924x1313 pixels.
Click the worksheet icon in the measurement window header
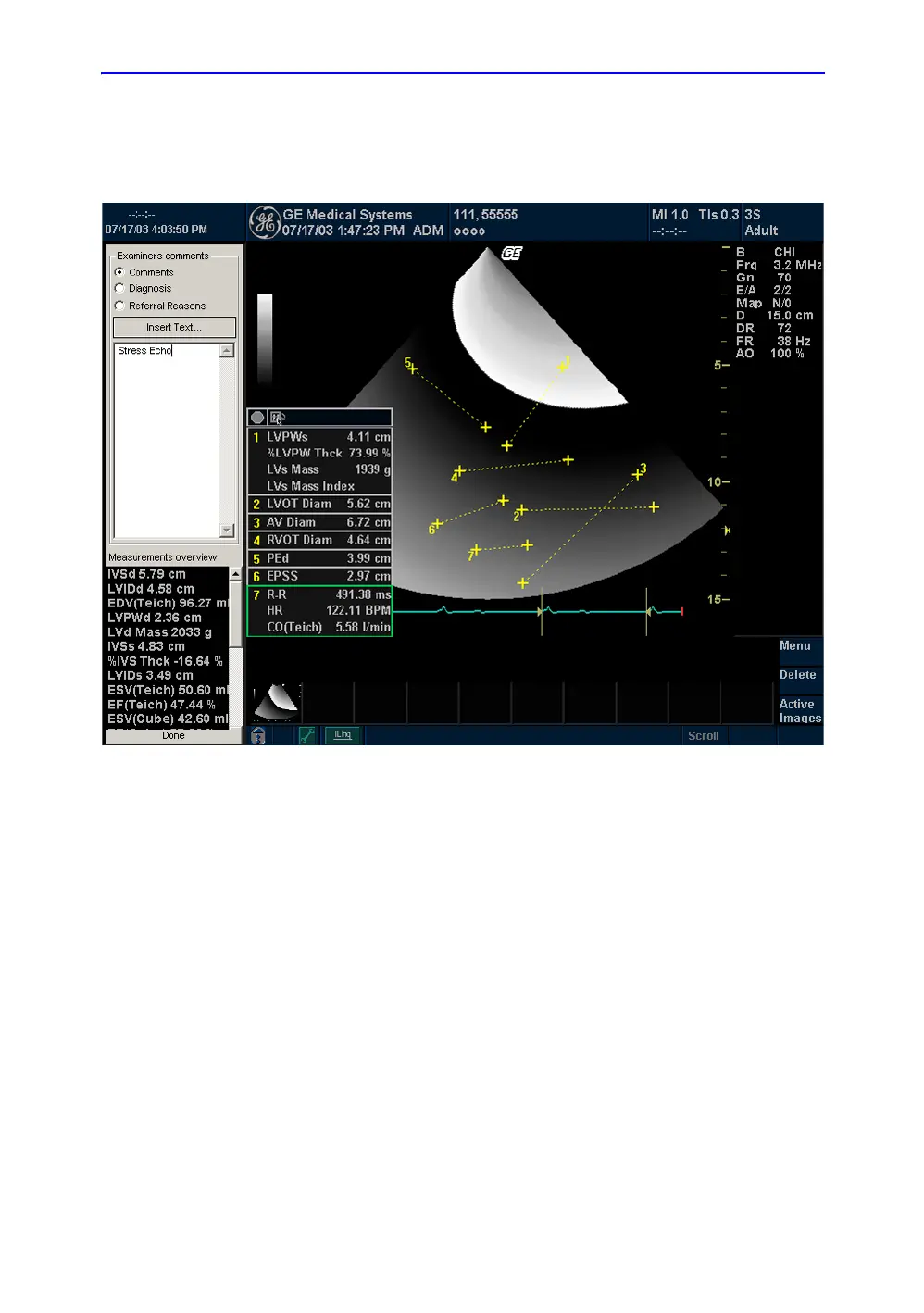277,418
